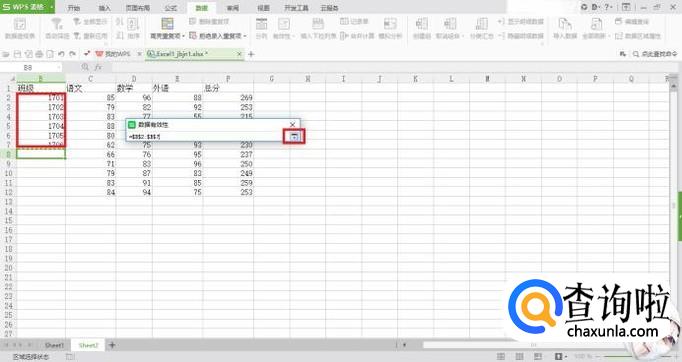The image size is (682, 362).
Task: Click the undo arrow in quick toolbar
Action: coord(61,54)
